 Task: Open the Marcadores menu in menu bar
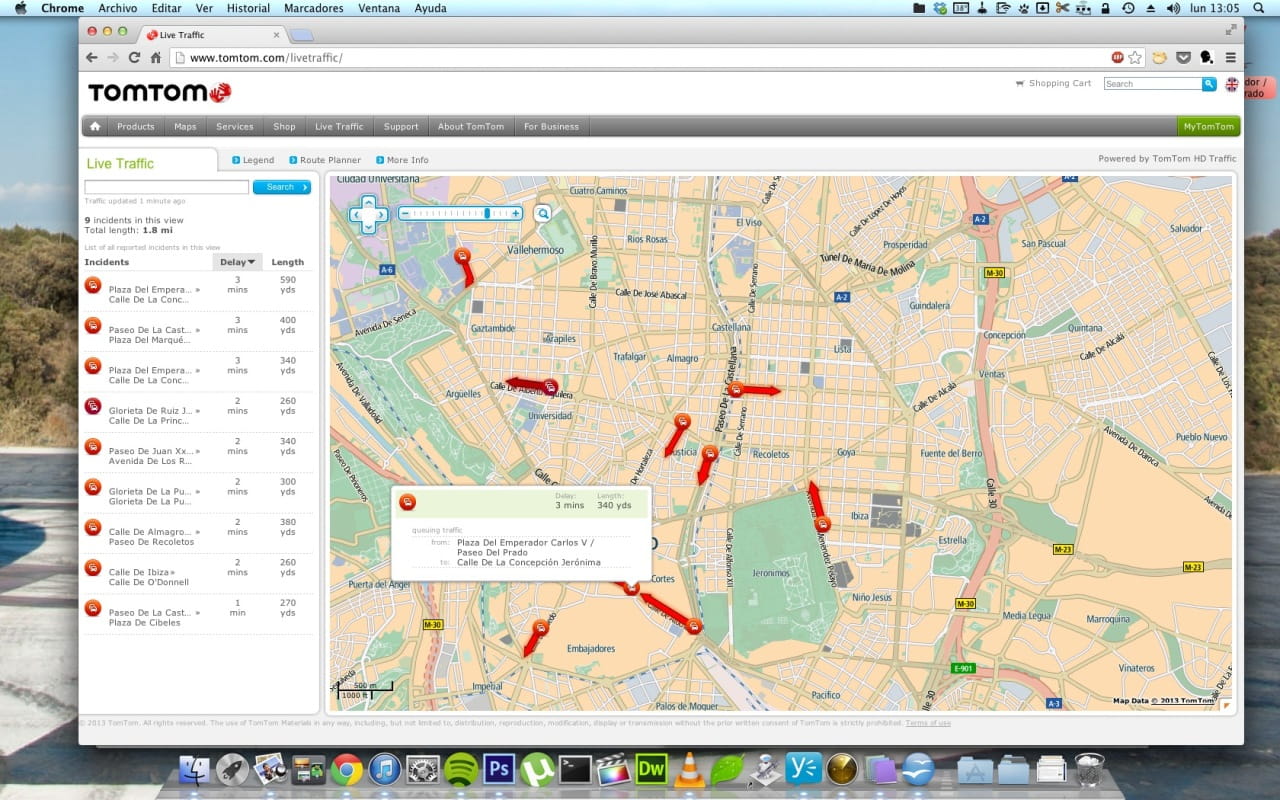point(313,8)
